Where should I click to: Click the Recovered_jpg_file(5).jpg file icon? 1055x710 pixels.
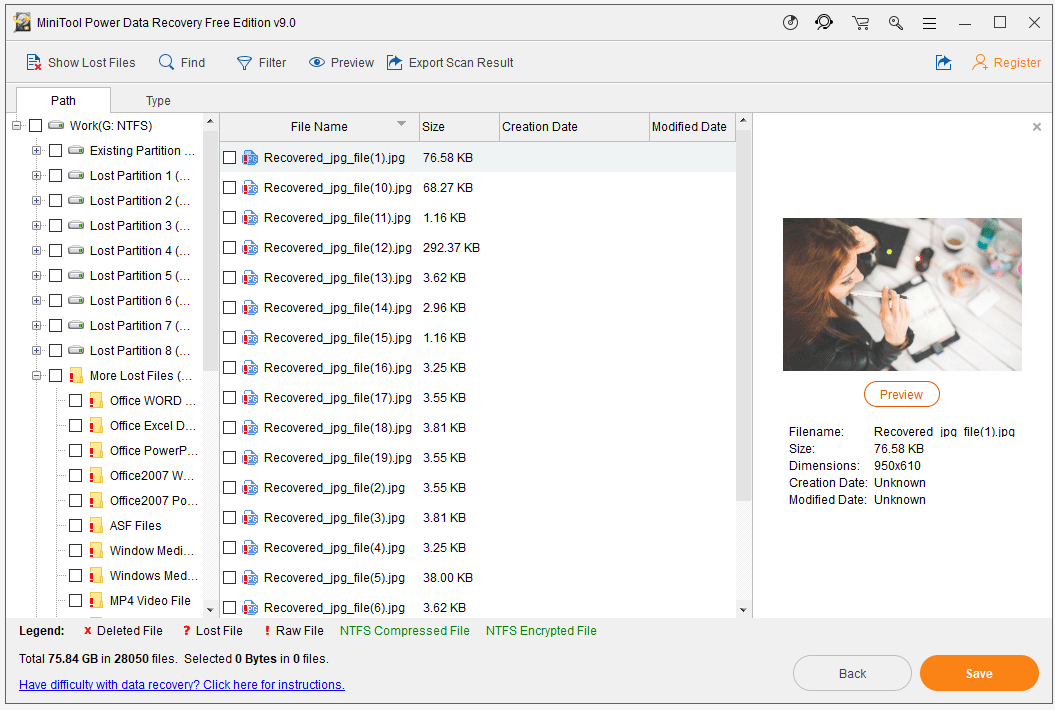coord(250,577)
